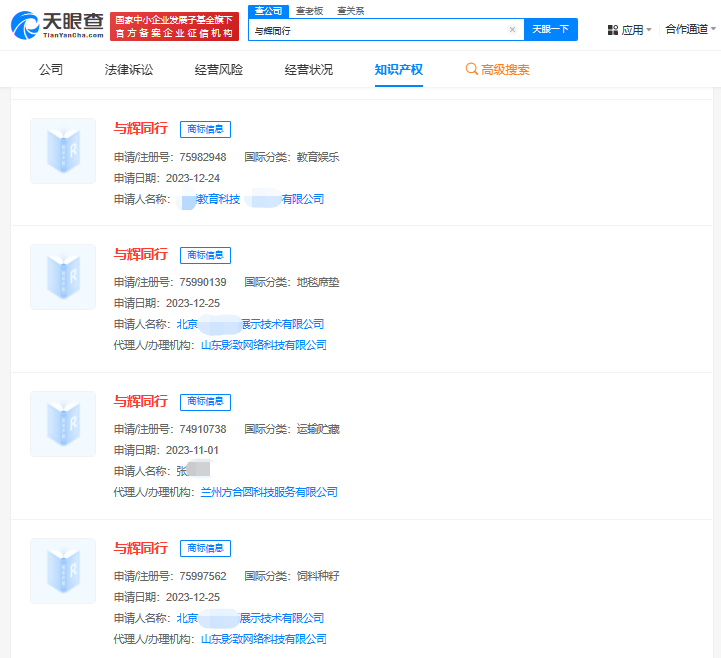
Task: Click the apps grid icon beside 应用
Action: pos(612,30)
